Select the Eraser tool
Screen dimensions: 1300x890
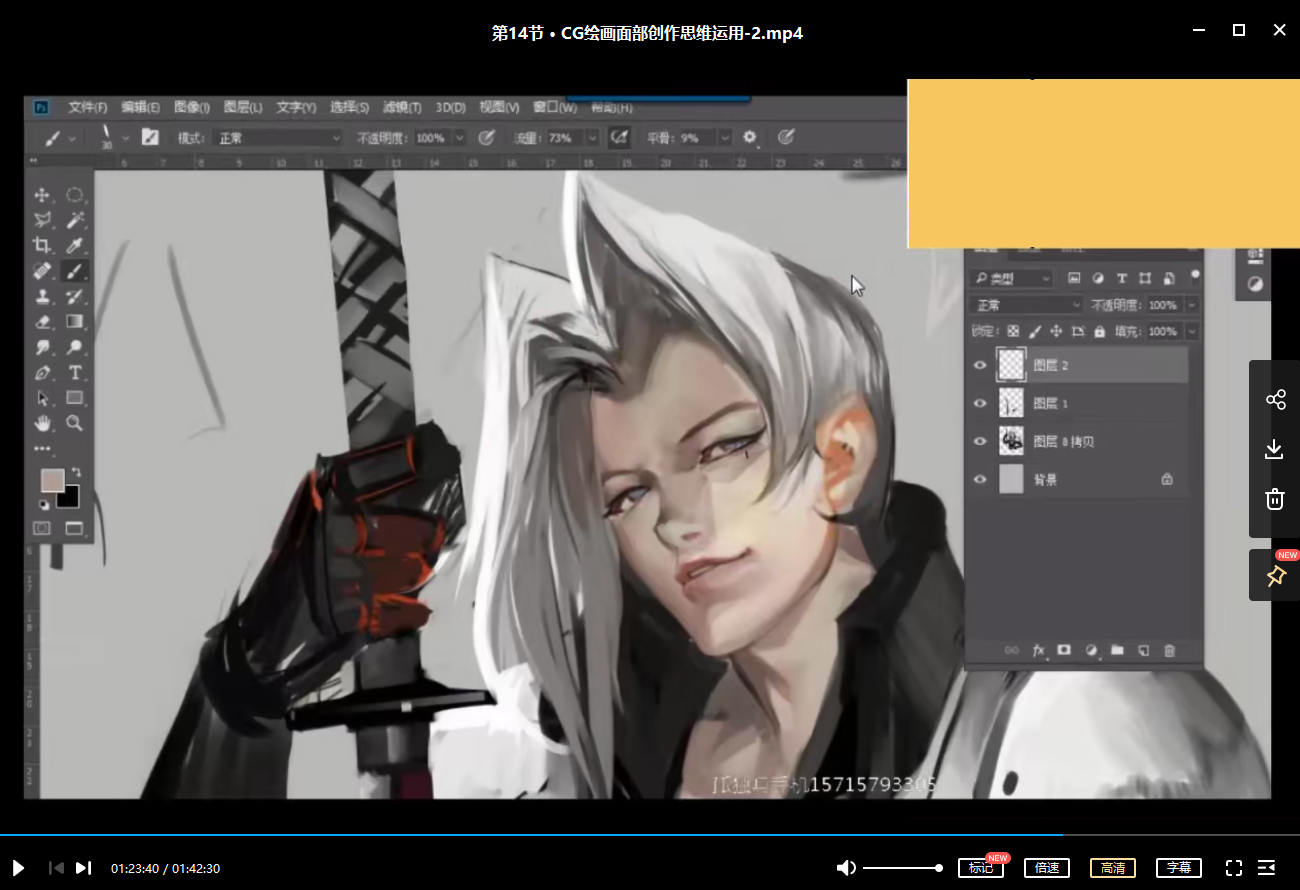(x=42, y=322)
